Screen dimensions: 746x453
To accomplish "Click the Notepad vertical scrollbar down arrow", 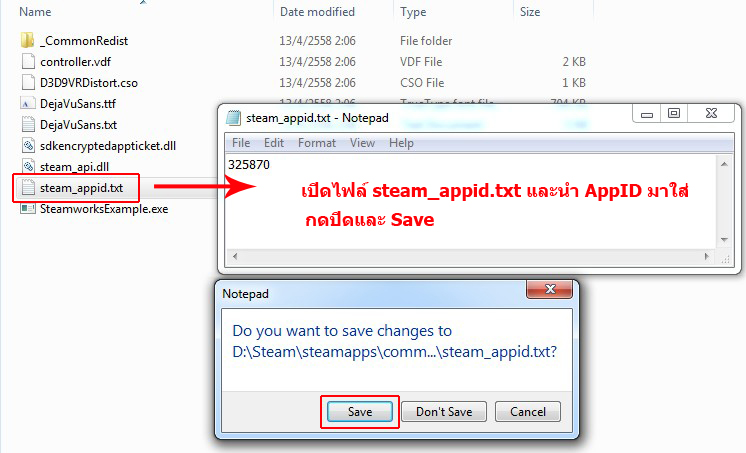I will (724, 239).
